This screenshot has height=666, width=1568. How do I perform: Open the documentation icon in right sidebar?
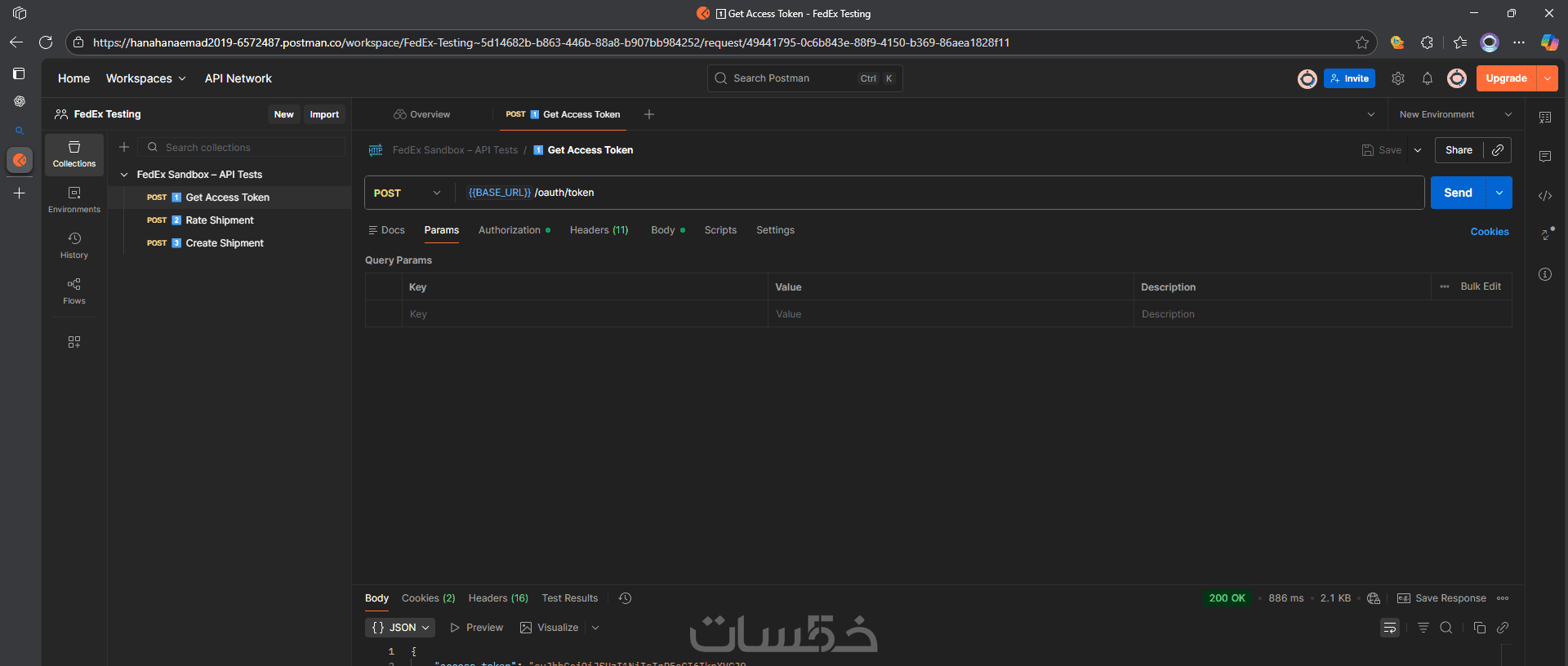click(x=1545, y=118)
